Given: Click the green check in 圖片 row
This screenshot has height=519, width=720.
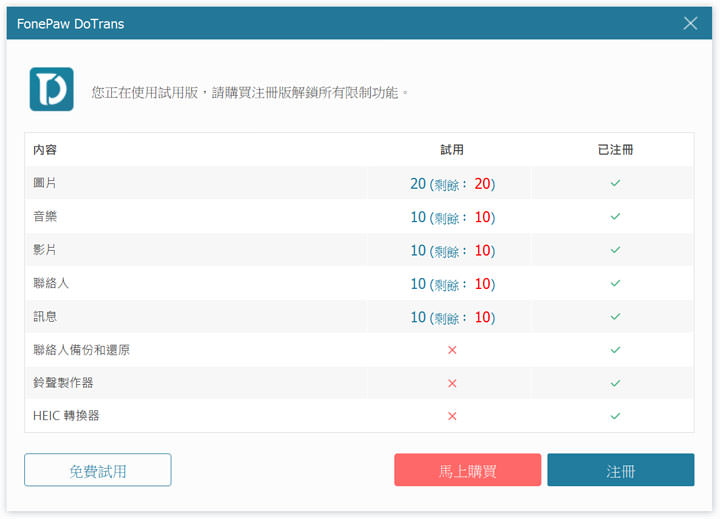Looking at the screenshot, I should [615, 183].
